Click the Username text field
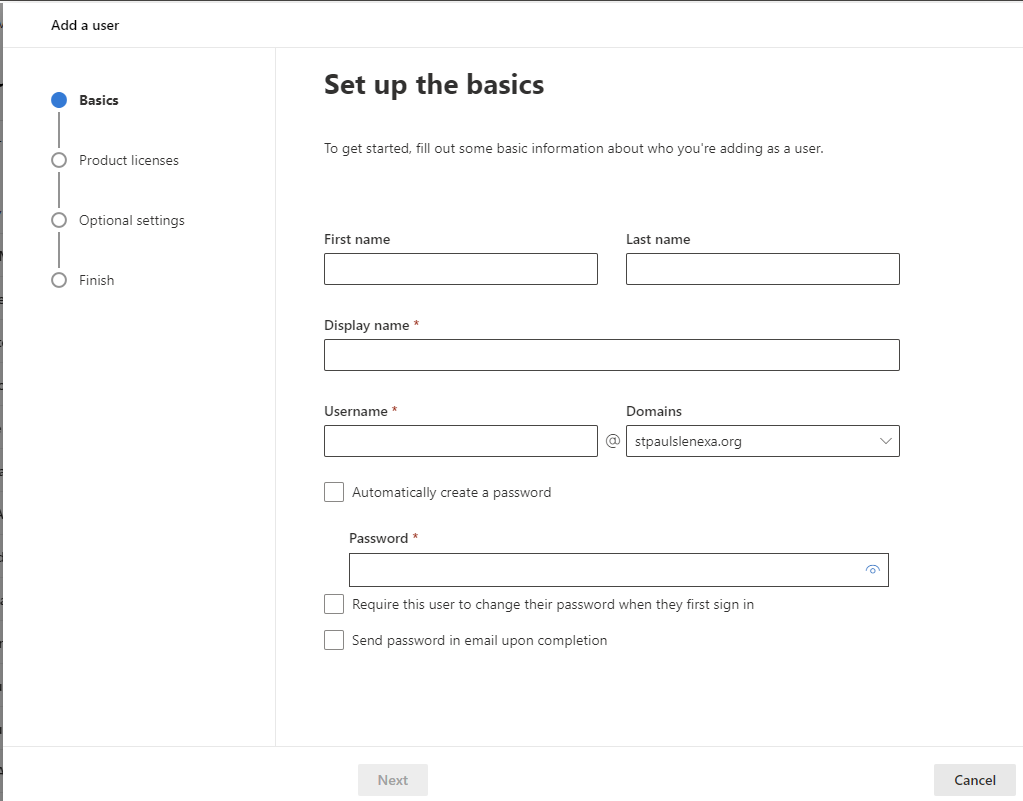 pos(460,441)
